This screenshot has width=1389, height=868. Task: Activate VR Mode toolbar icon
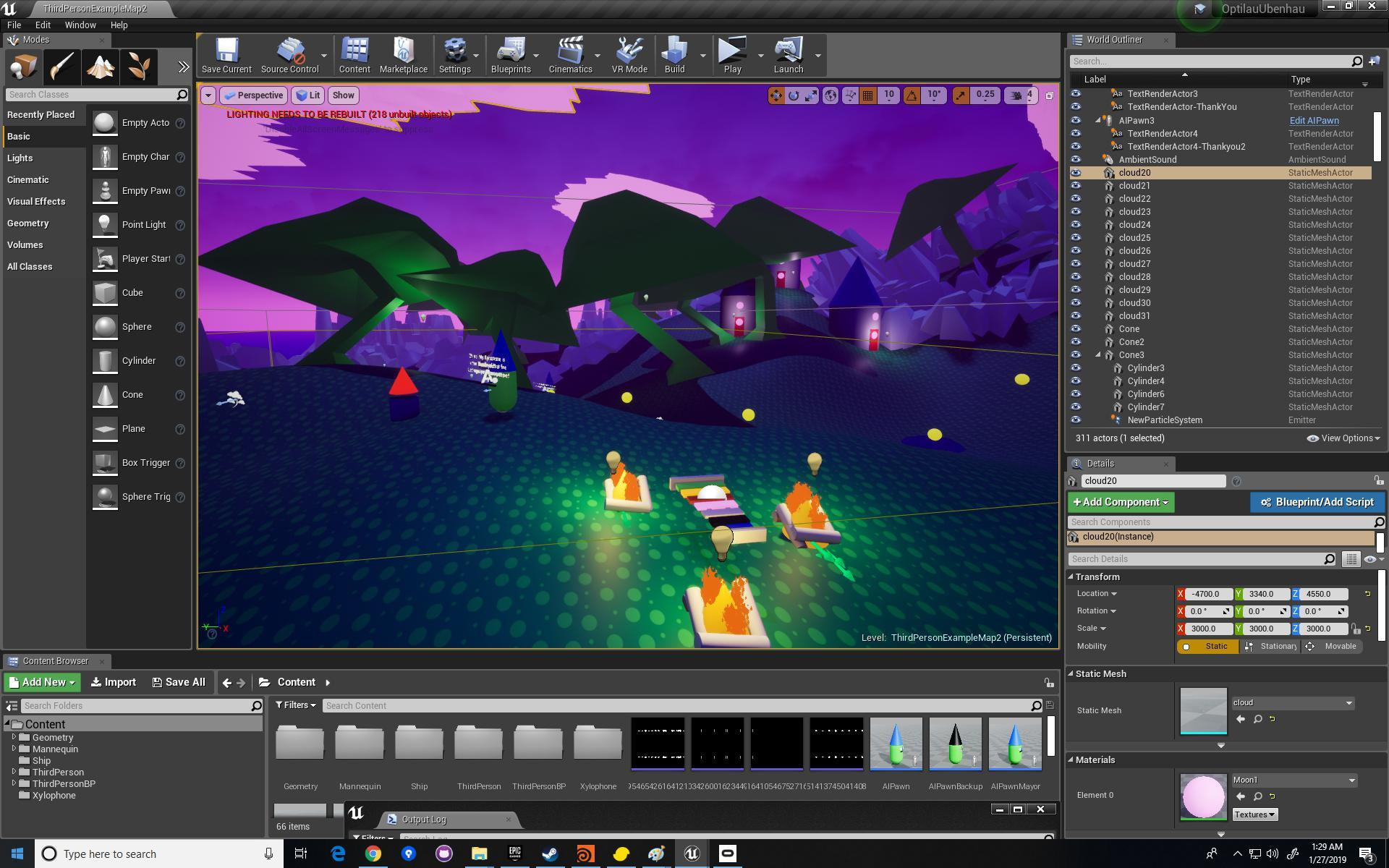629,56
